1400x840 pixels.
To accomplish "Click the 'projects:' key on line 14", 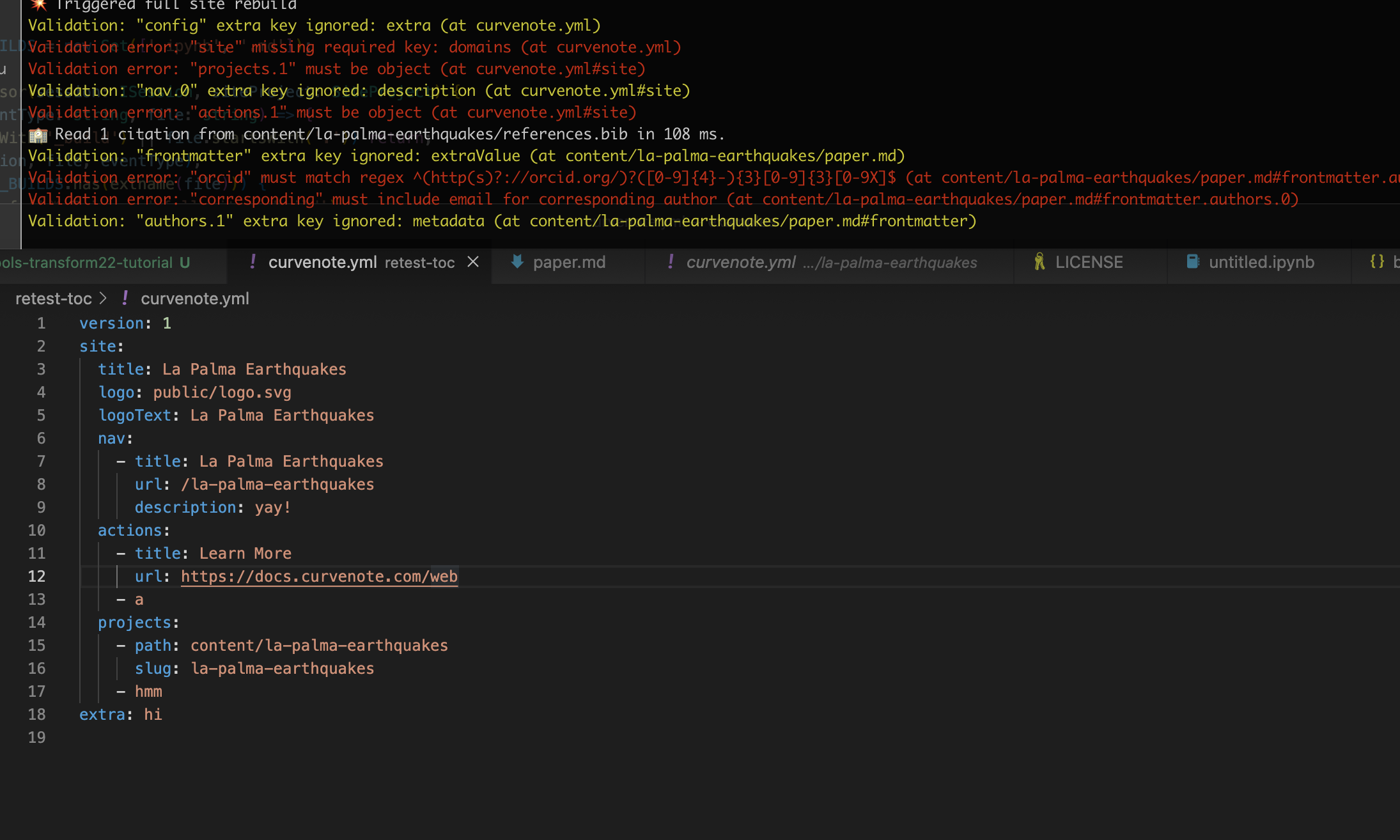I will pyautogui.click(x=138, y=623).
